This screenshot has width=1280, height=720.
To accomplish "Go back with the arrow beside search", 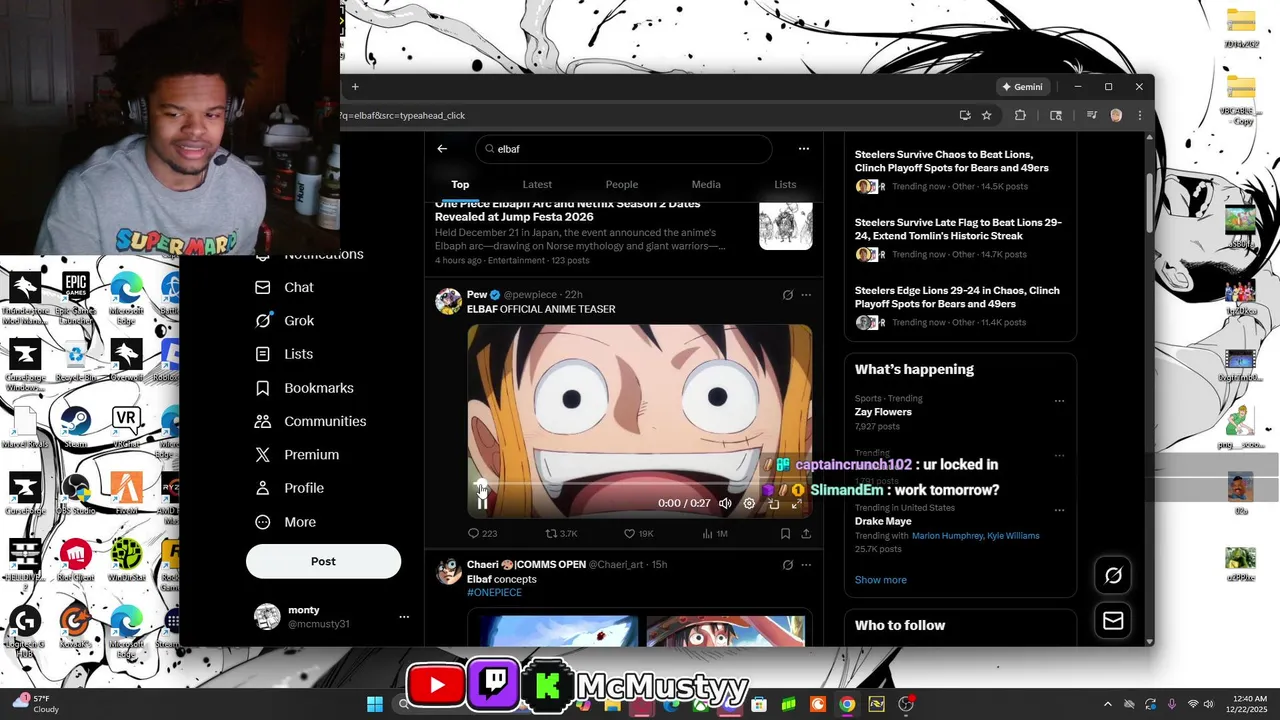I will (x=442, y=149).
